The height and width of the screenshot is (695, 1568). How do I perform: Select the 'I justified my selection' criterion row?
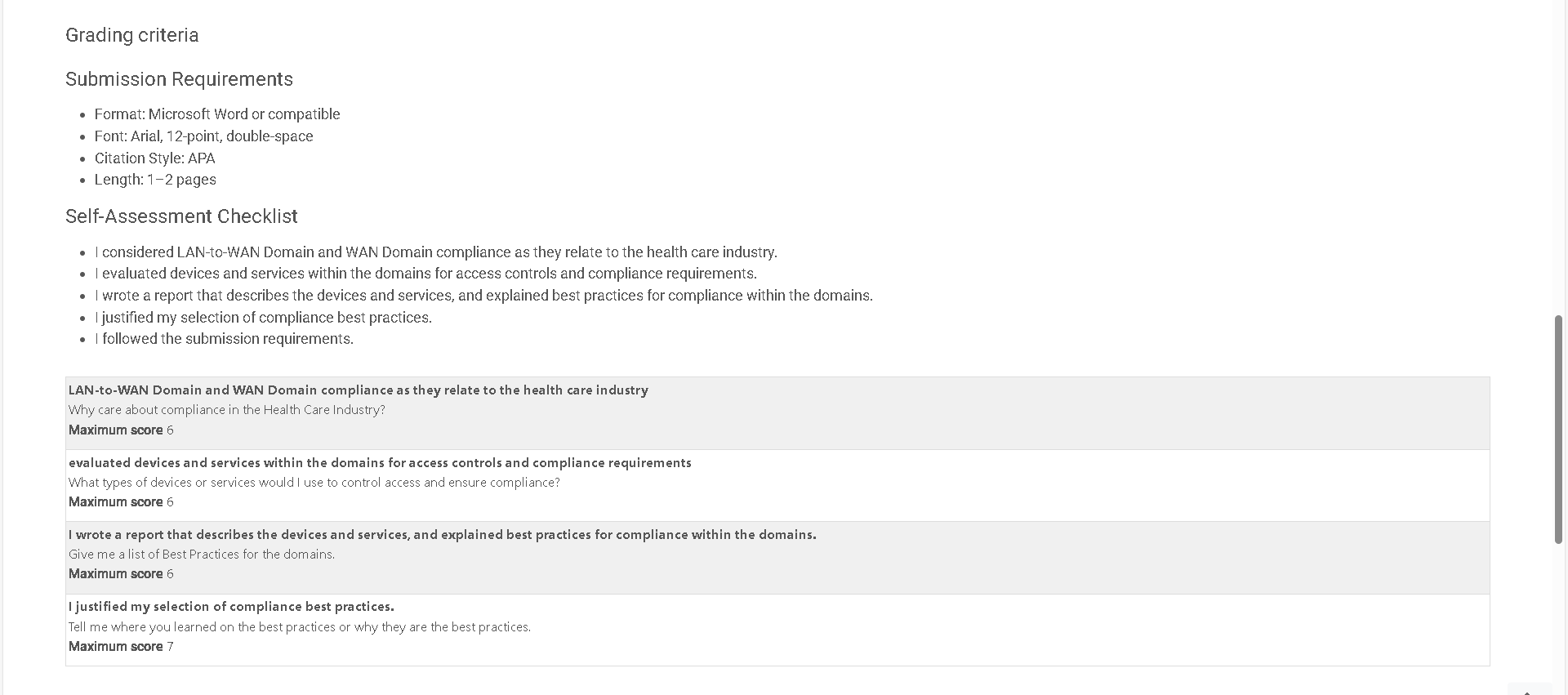(x=777, y=630)
